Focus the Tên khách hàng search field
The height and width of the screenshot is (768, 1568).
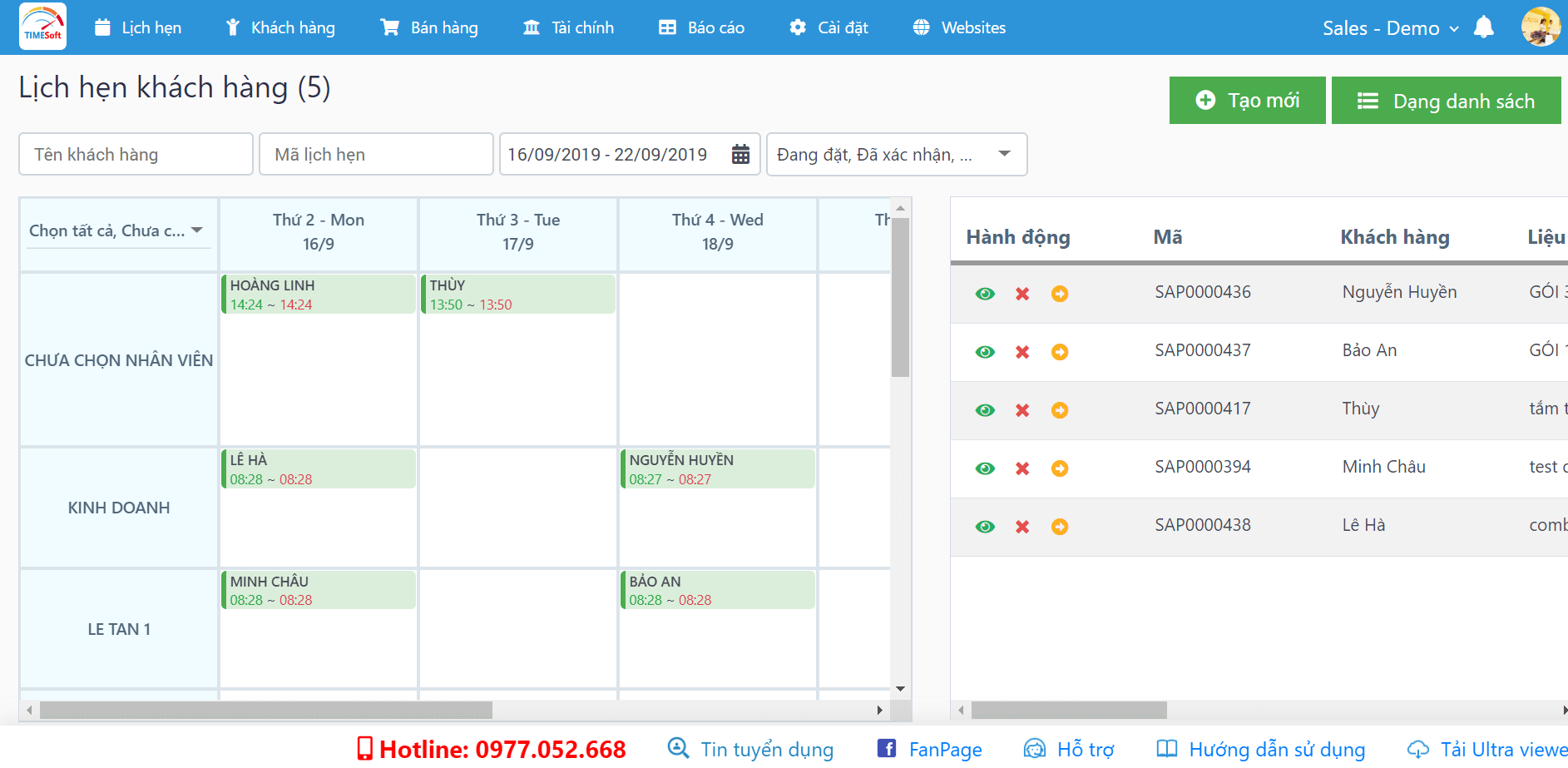tap(136, 155)
